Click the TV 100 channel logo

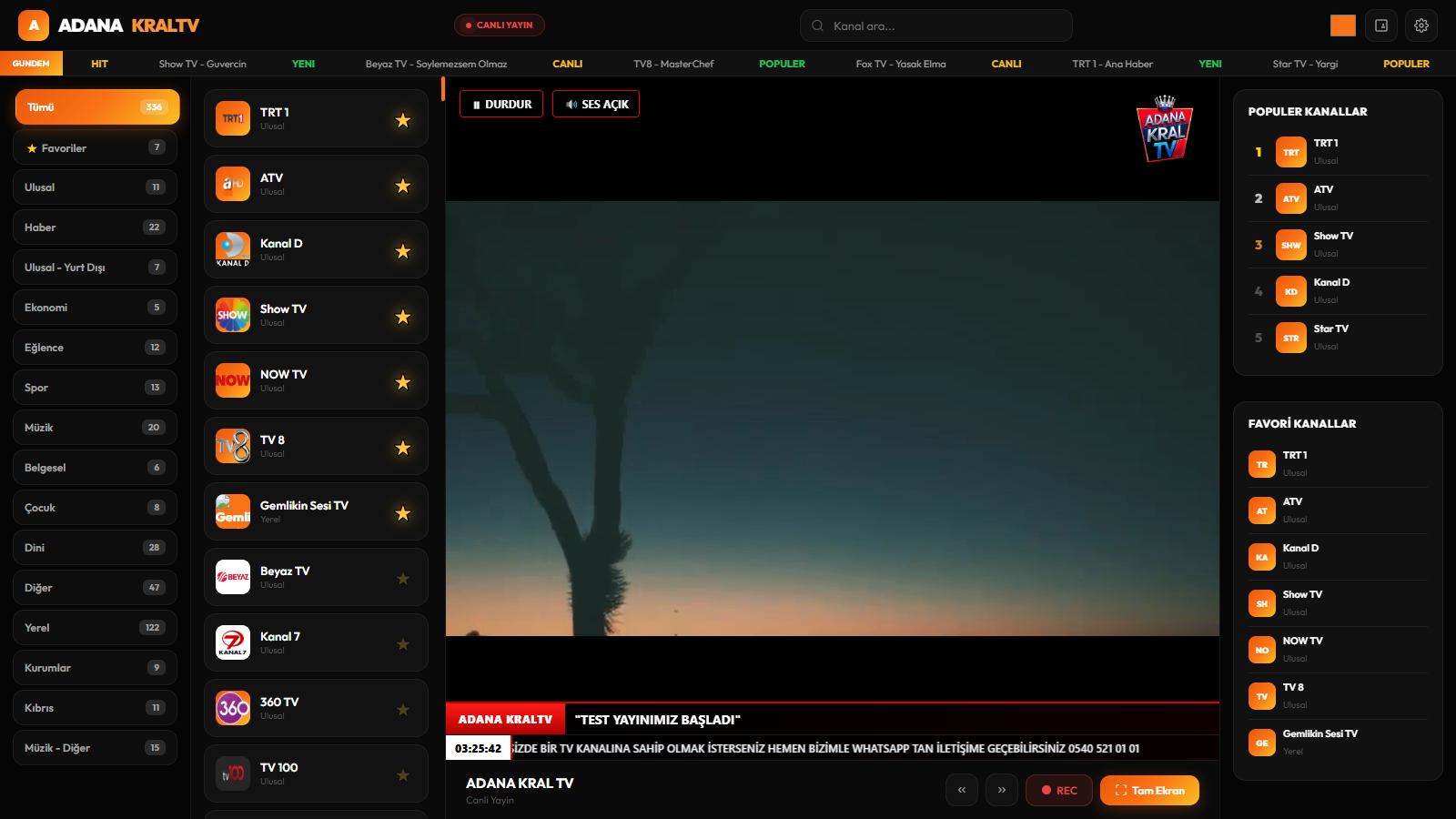[233, 773]
